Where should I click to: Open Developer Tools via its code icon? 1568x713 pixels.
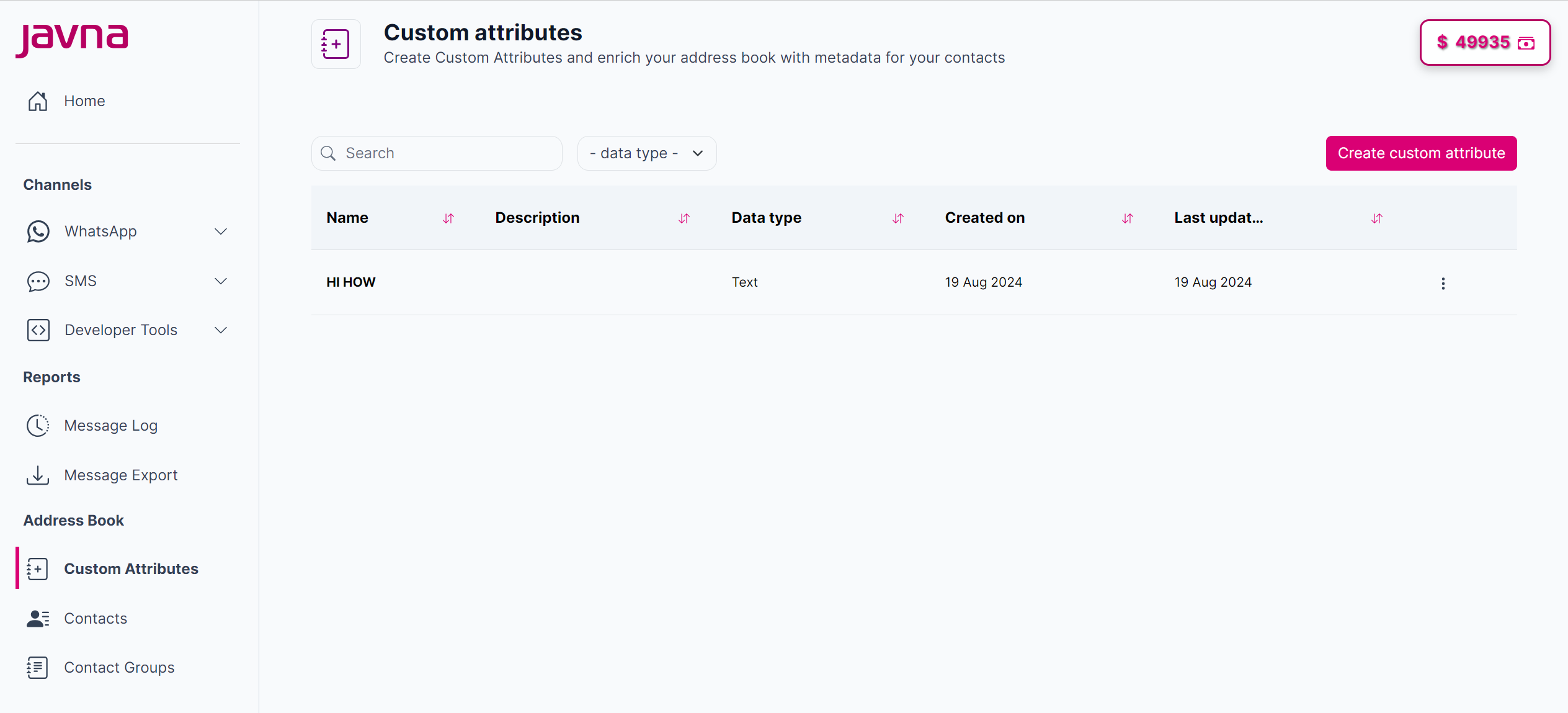pyautogui.click(x=38, y=330)
